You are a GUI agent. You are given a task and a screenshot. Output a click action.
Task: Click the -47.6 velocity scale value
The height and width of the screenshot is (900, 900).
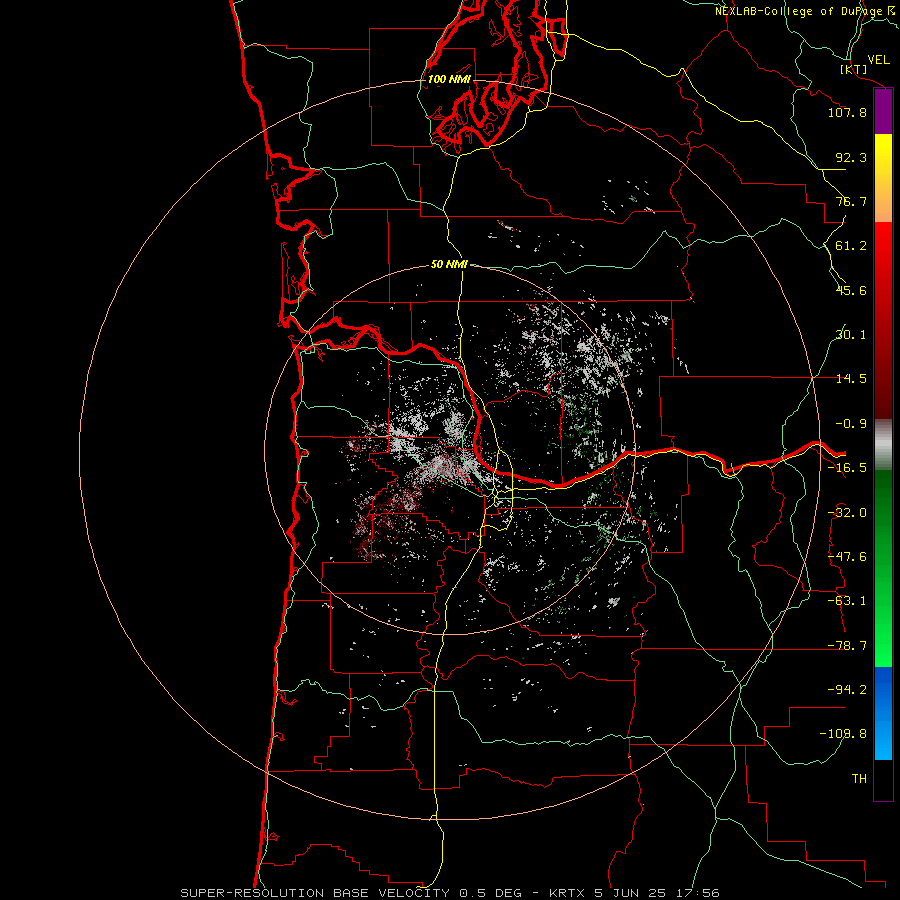pyautogui.click(x=847, y=557)
